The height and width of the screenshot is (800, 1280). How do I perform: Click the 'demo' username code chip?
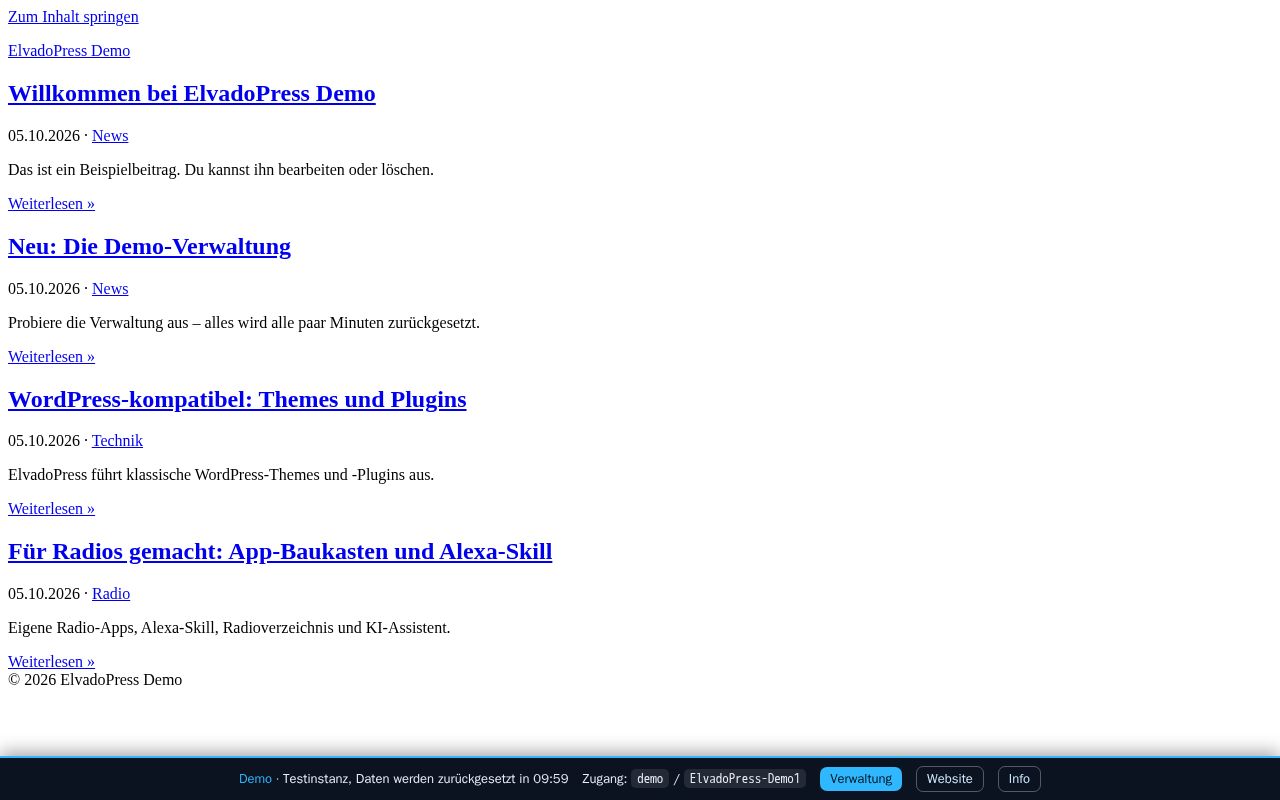[x=650, y=779]
